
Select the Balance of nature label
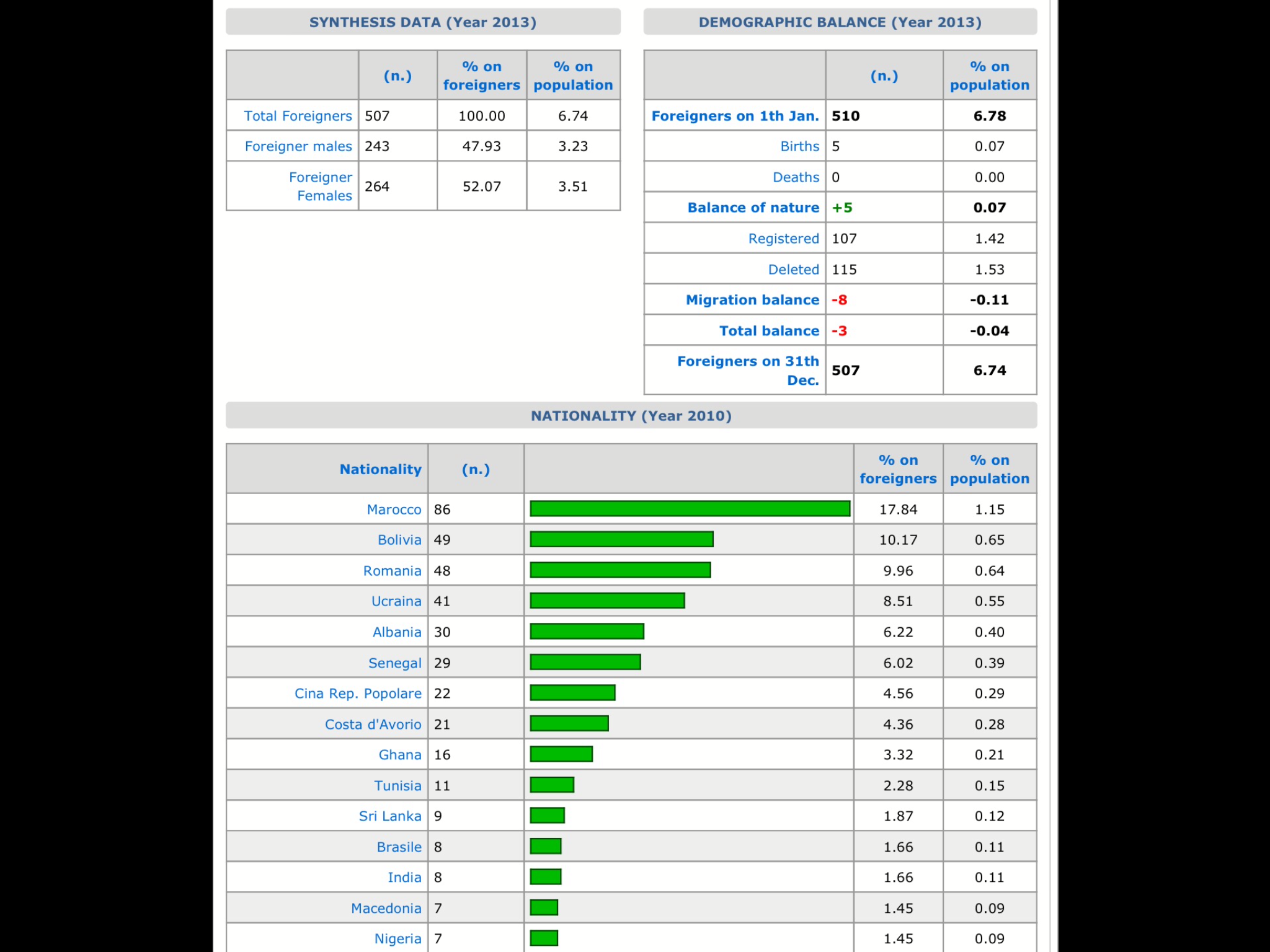click(x=753, y=208)
